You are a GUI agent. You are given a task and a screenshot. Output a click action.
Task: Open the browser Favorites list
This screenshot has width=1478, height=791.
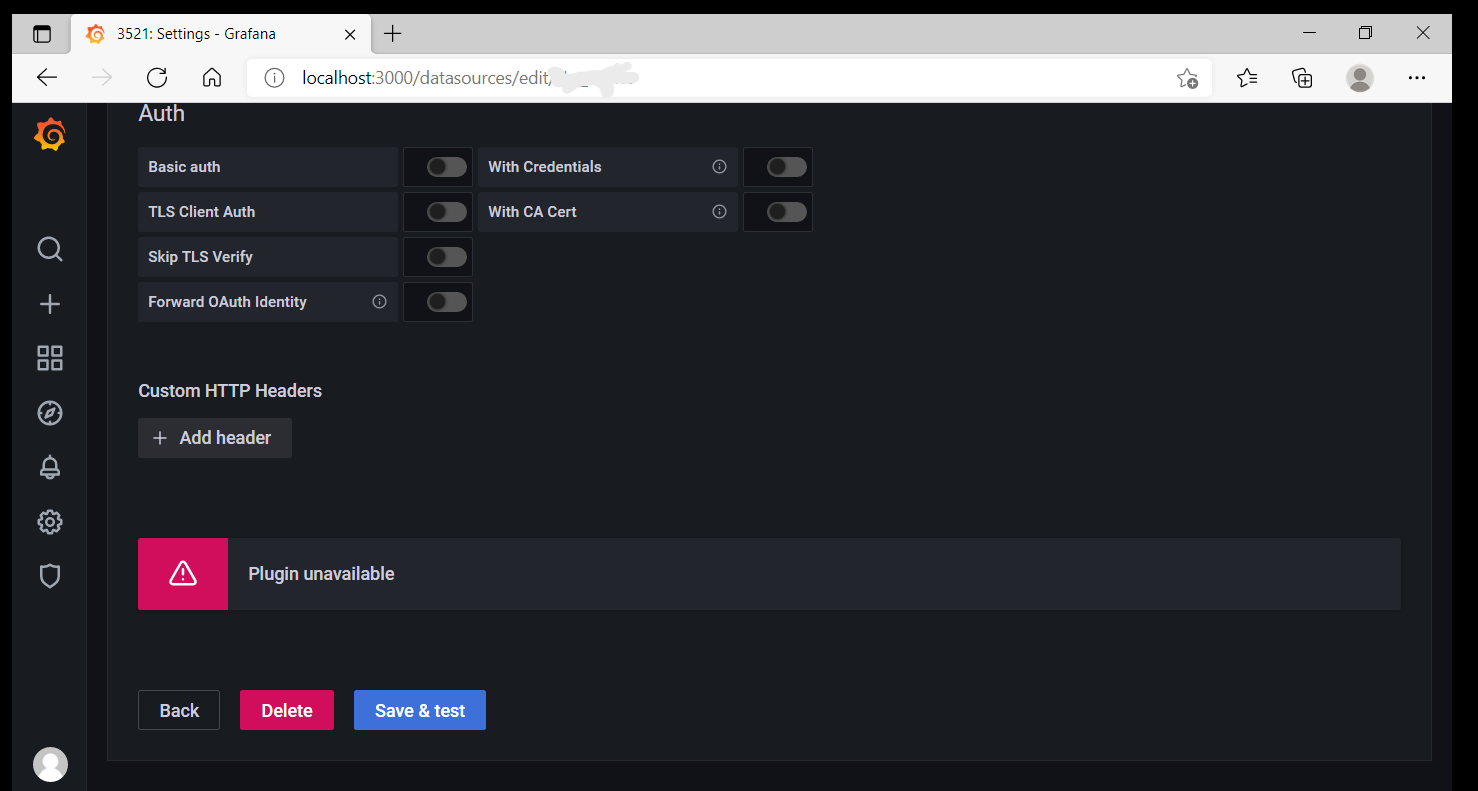1247,78
